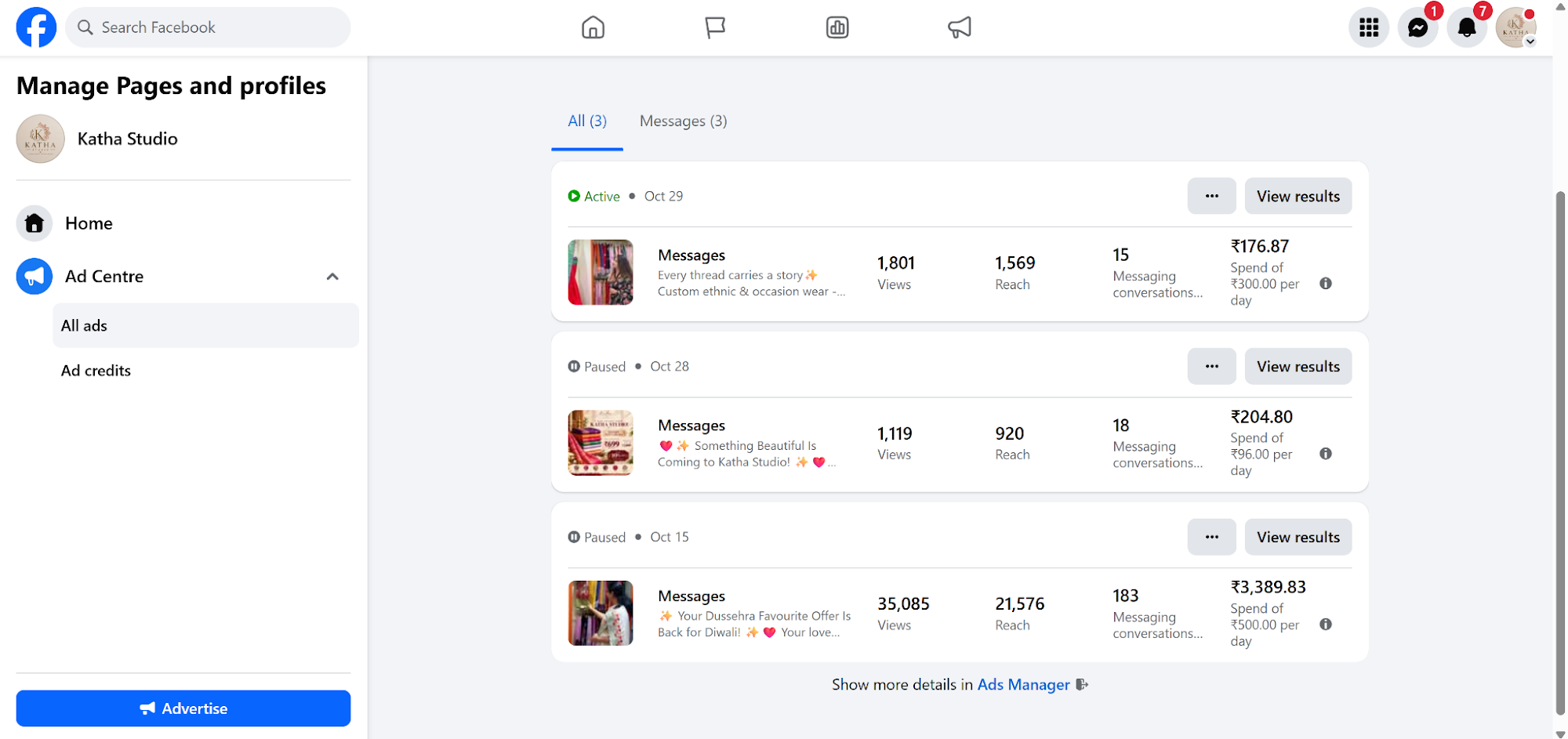View results for the Oct 29 active ad
1568x739 pixels.
[x=1298, y=196]
